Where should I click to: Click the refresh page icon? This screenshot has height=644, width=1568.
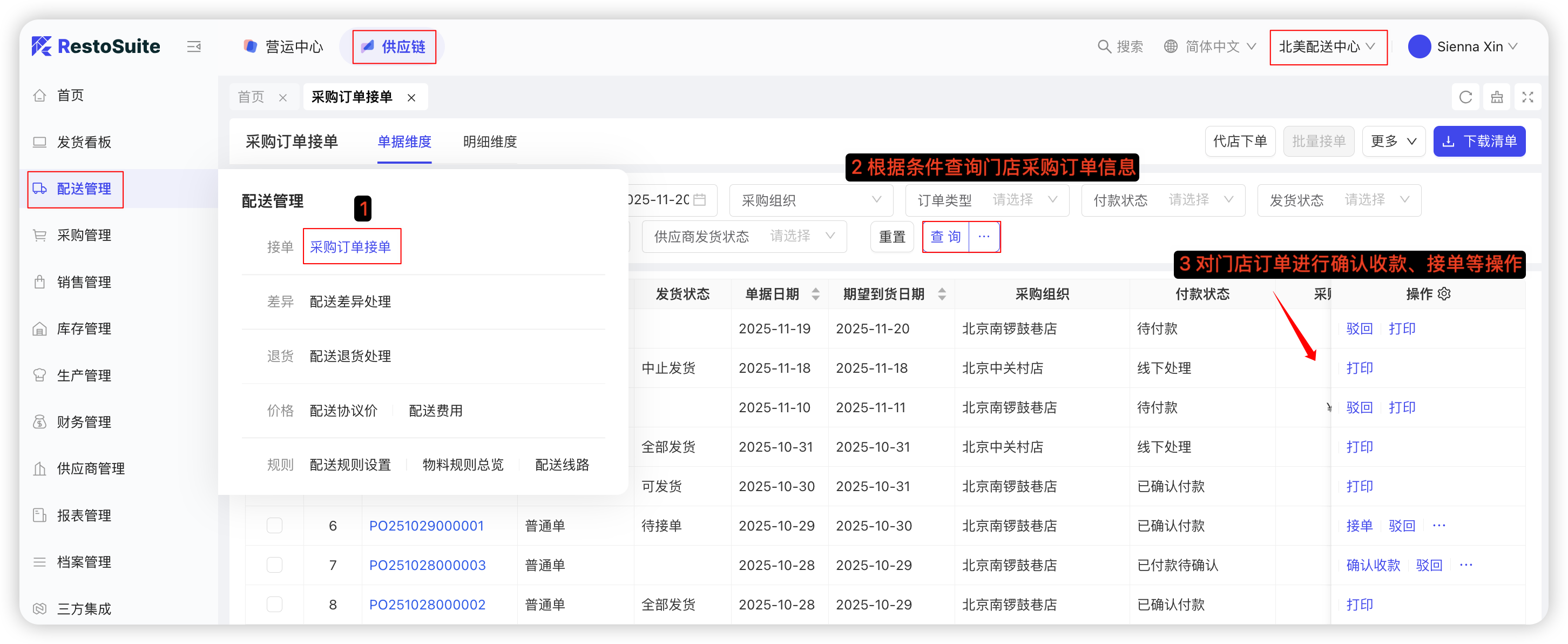pos(1465,97)
